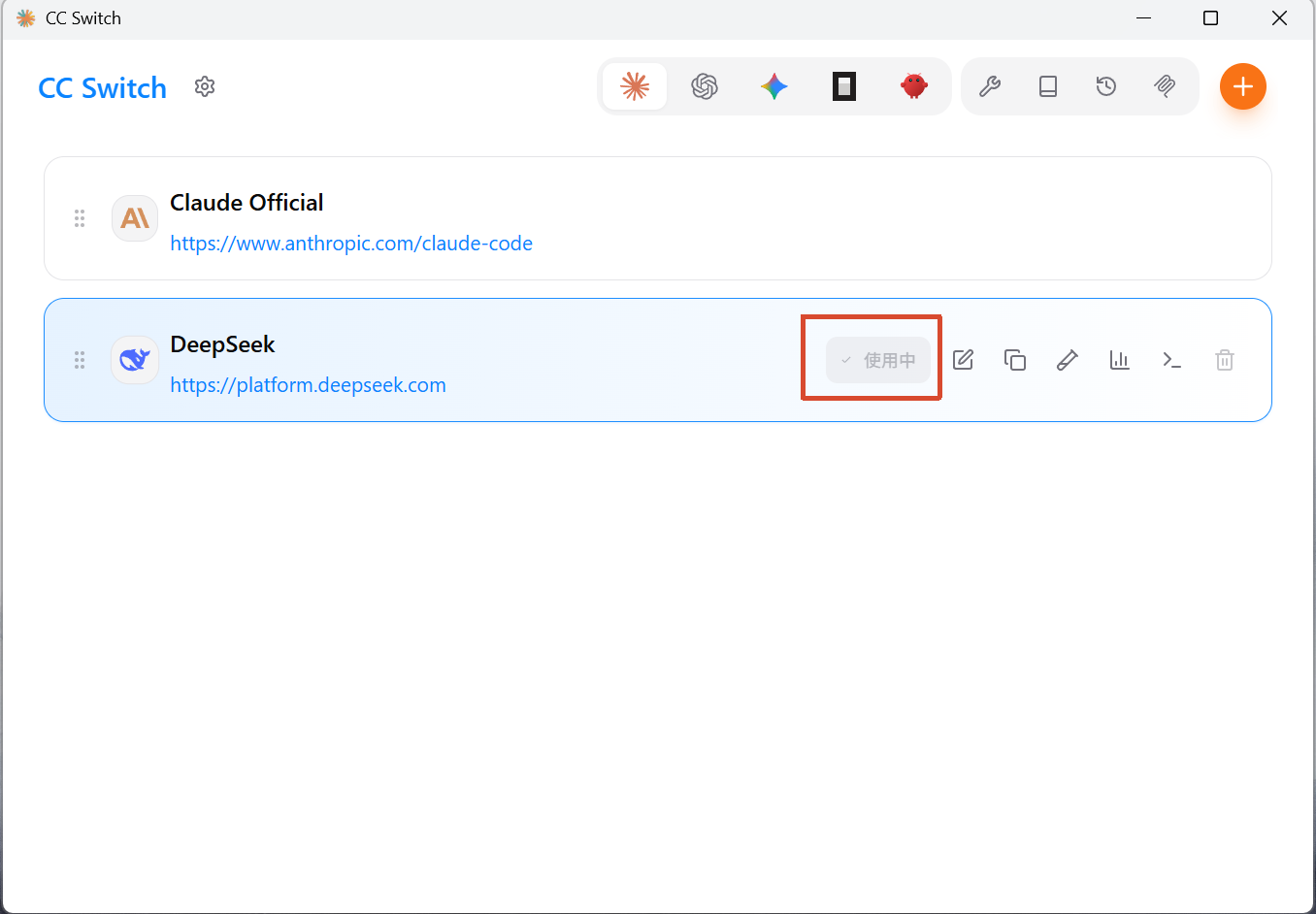Screen dimensions: 1316x914
Task: Duplicate the DeepSeek provider
Action: [x=1015, y=360]
